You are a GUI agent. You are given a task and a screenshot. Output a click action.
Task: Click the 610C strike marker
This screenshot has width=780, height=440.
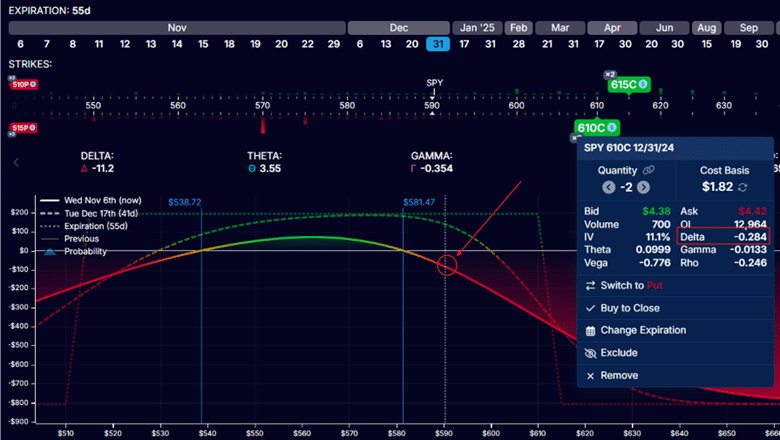click(596, 128)
